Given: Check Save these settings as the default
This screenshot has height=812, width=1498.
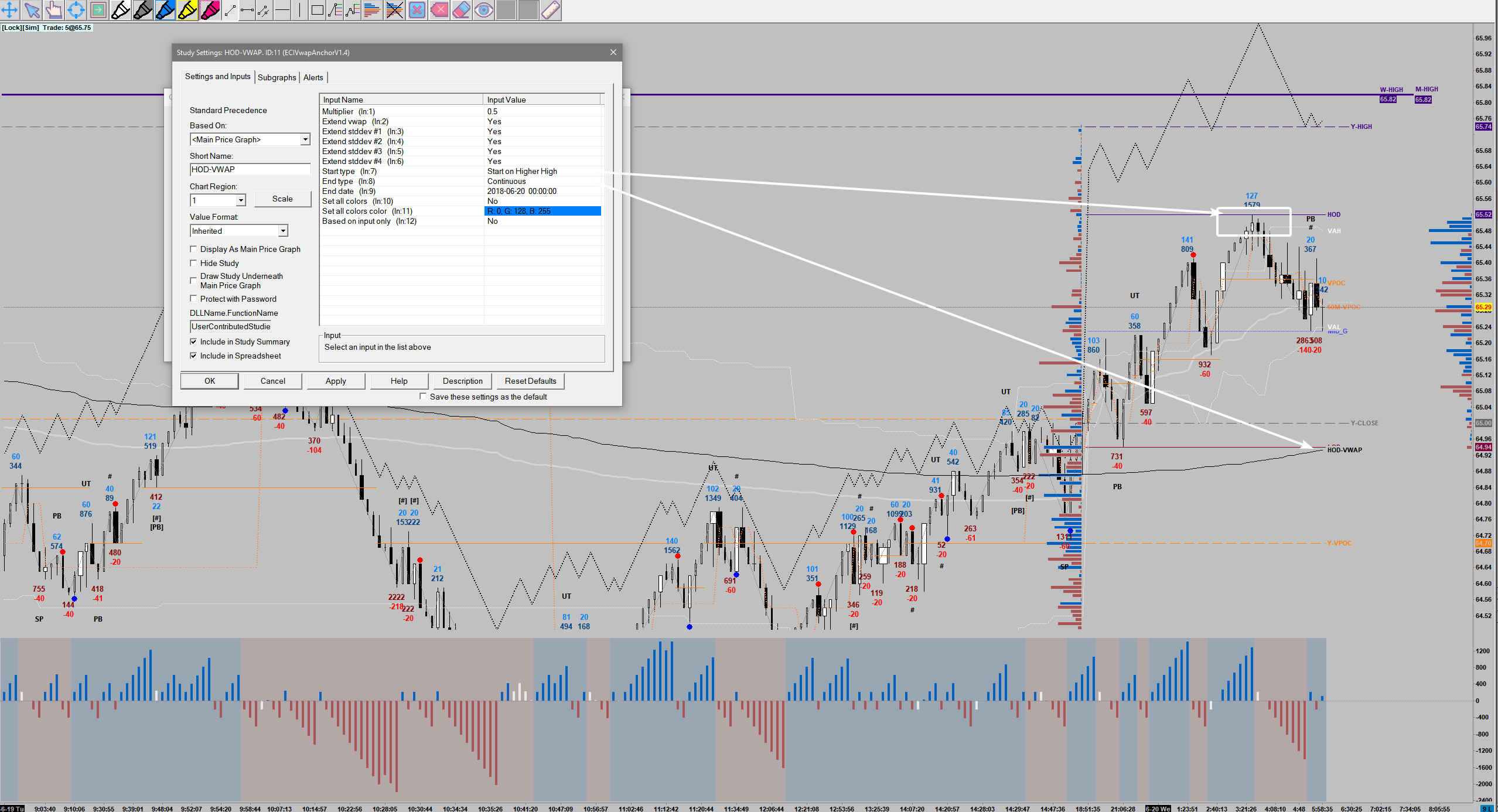Looking at the screenshot, I should [x=423, y=397].
